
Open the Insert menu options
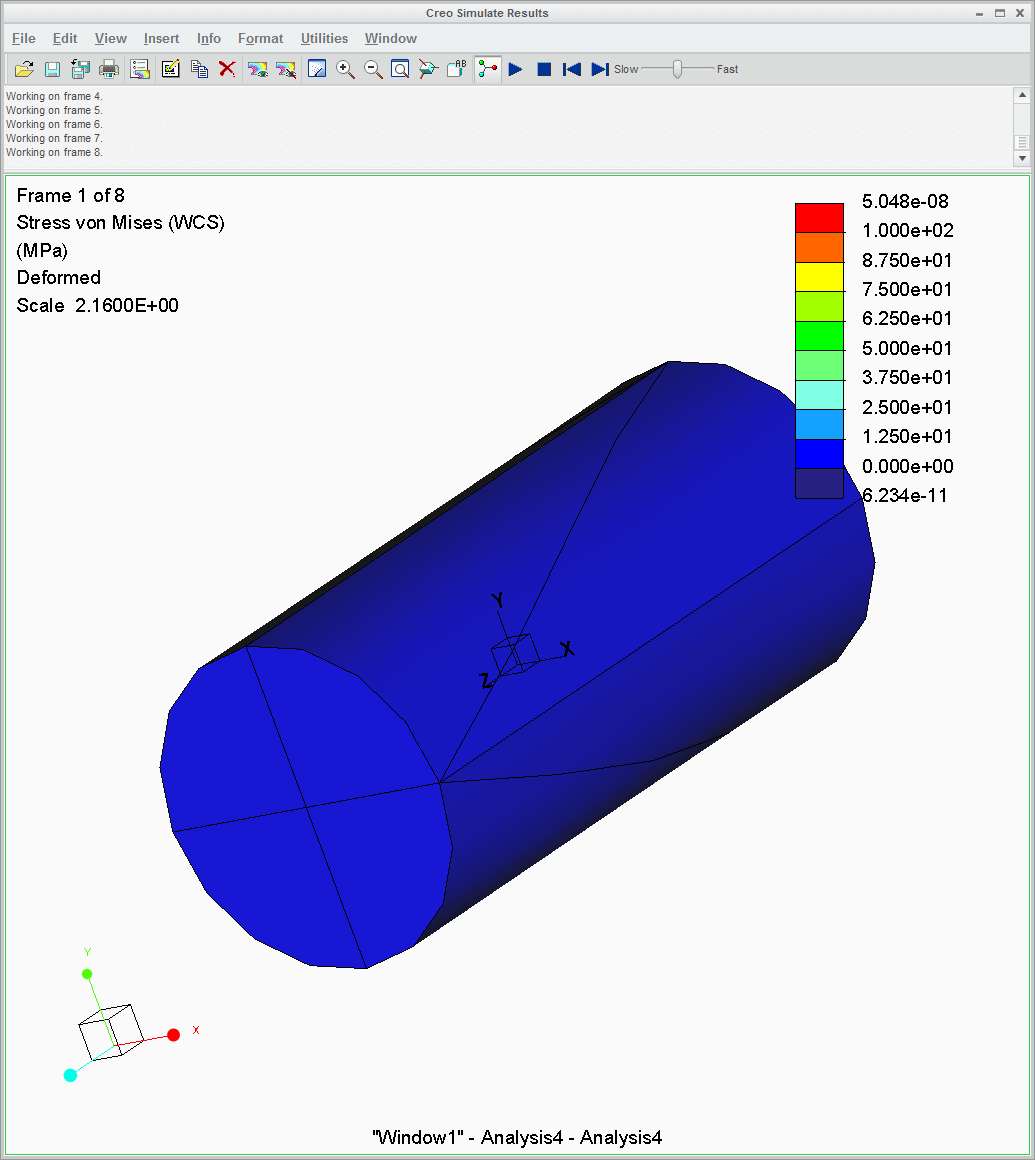(x=161, y=38)
